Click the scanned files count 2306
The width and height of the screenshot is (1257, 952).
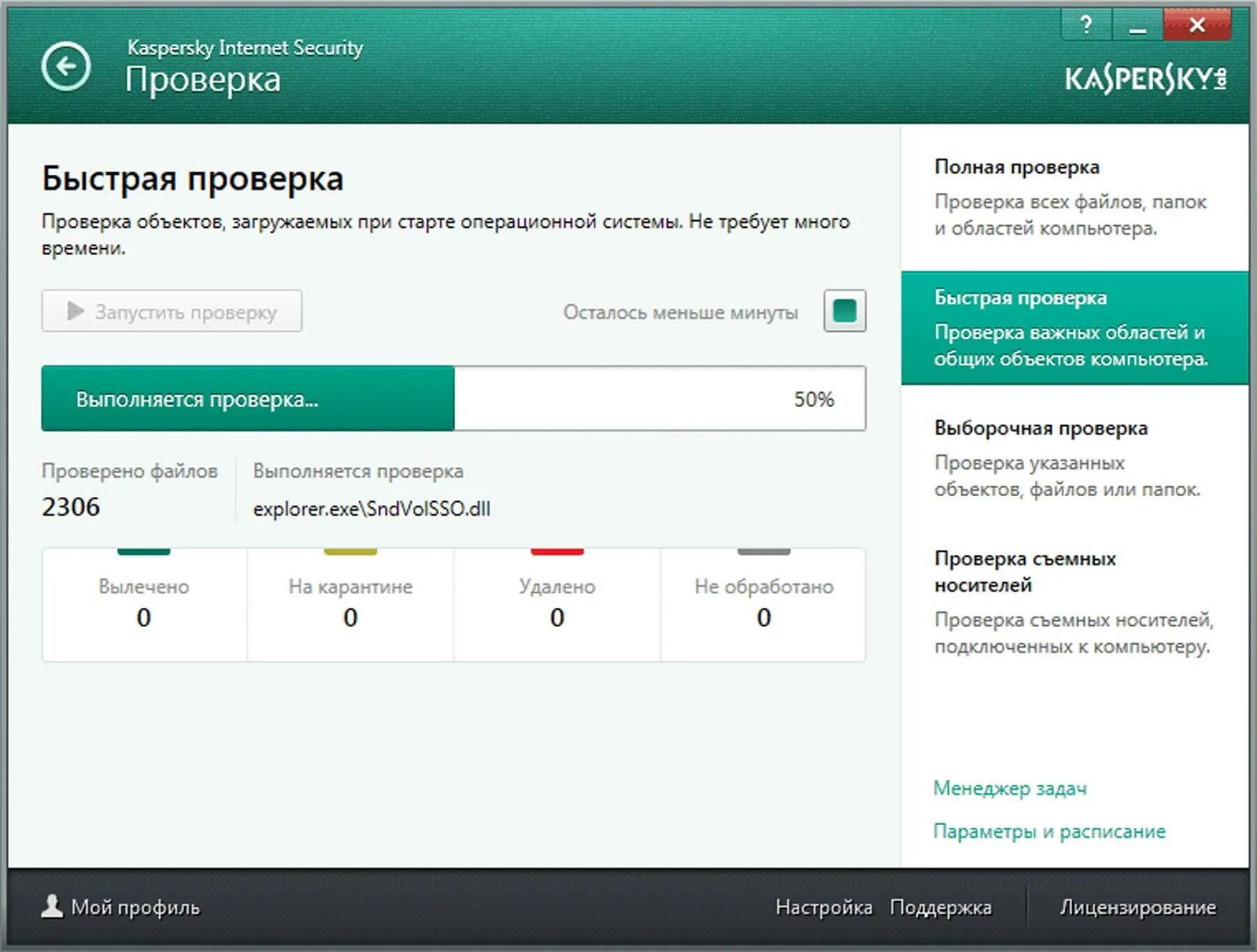tap(71, 507)
